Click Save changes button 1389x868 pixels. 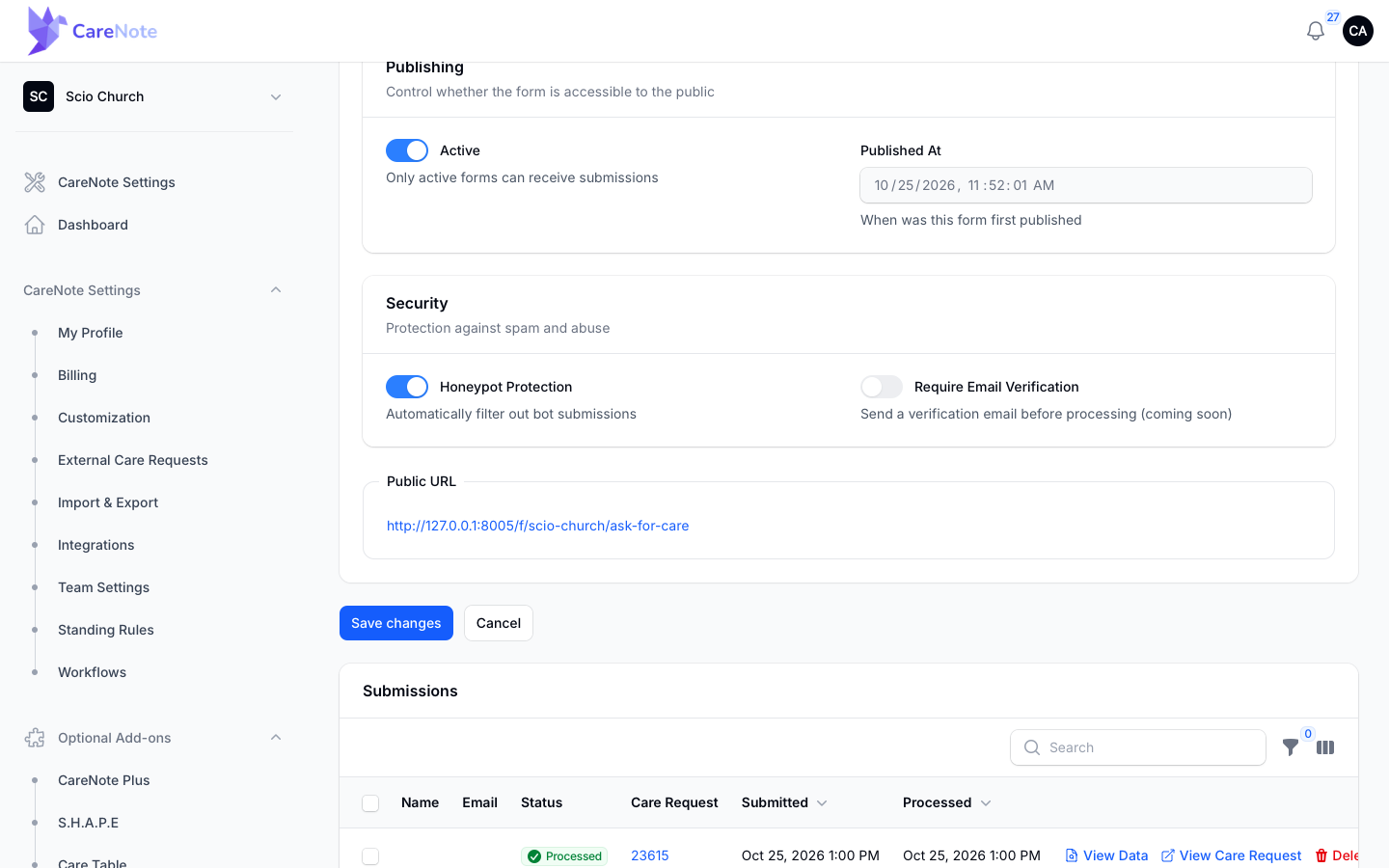tap(396, 623)
